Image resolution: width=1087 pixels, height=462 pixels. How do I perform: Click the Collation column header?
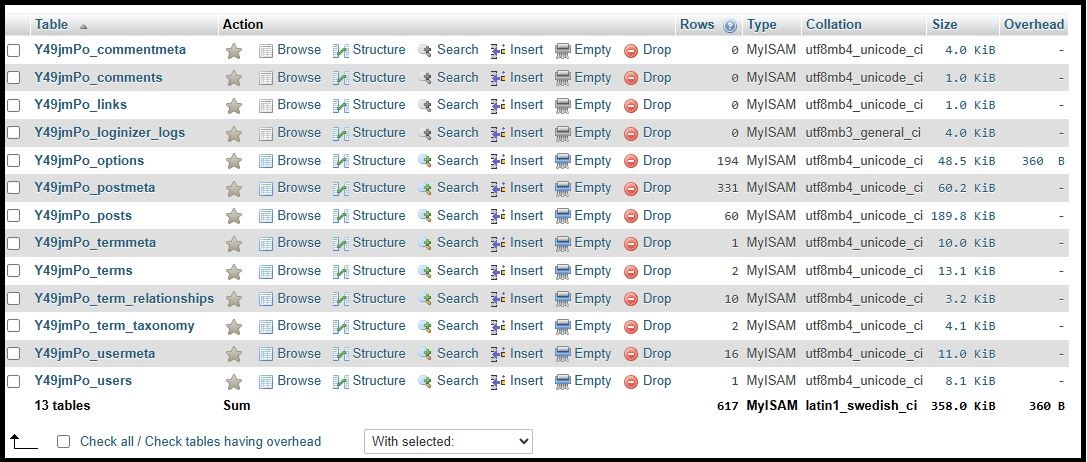point(833,24)
